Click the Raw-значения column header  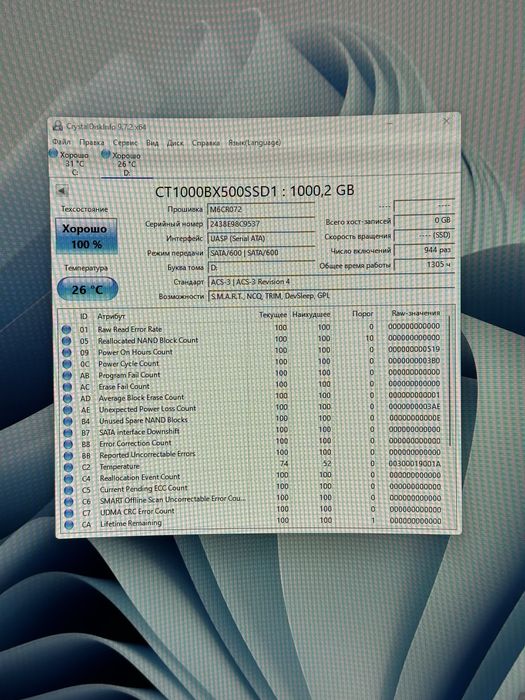point(416,313)
